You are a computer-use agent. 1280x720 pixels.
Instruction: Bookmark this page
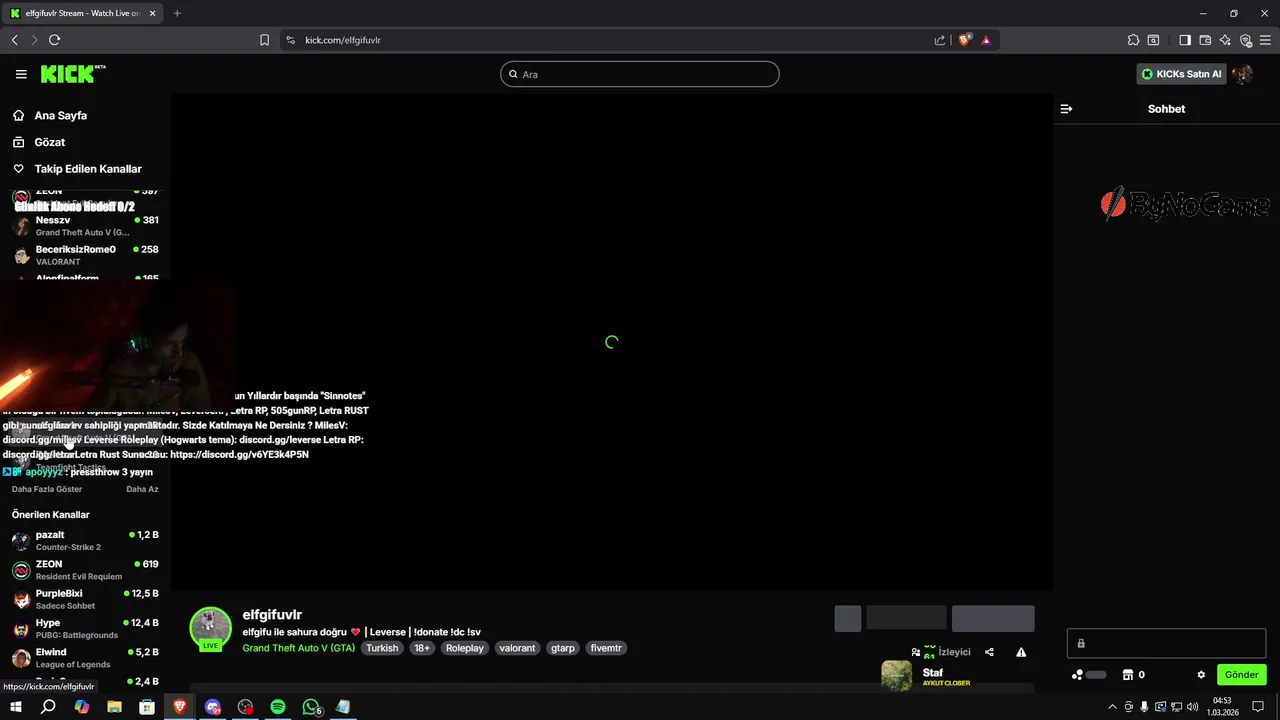click(x=264, y=40)
